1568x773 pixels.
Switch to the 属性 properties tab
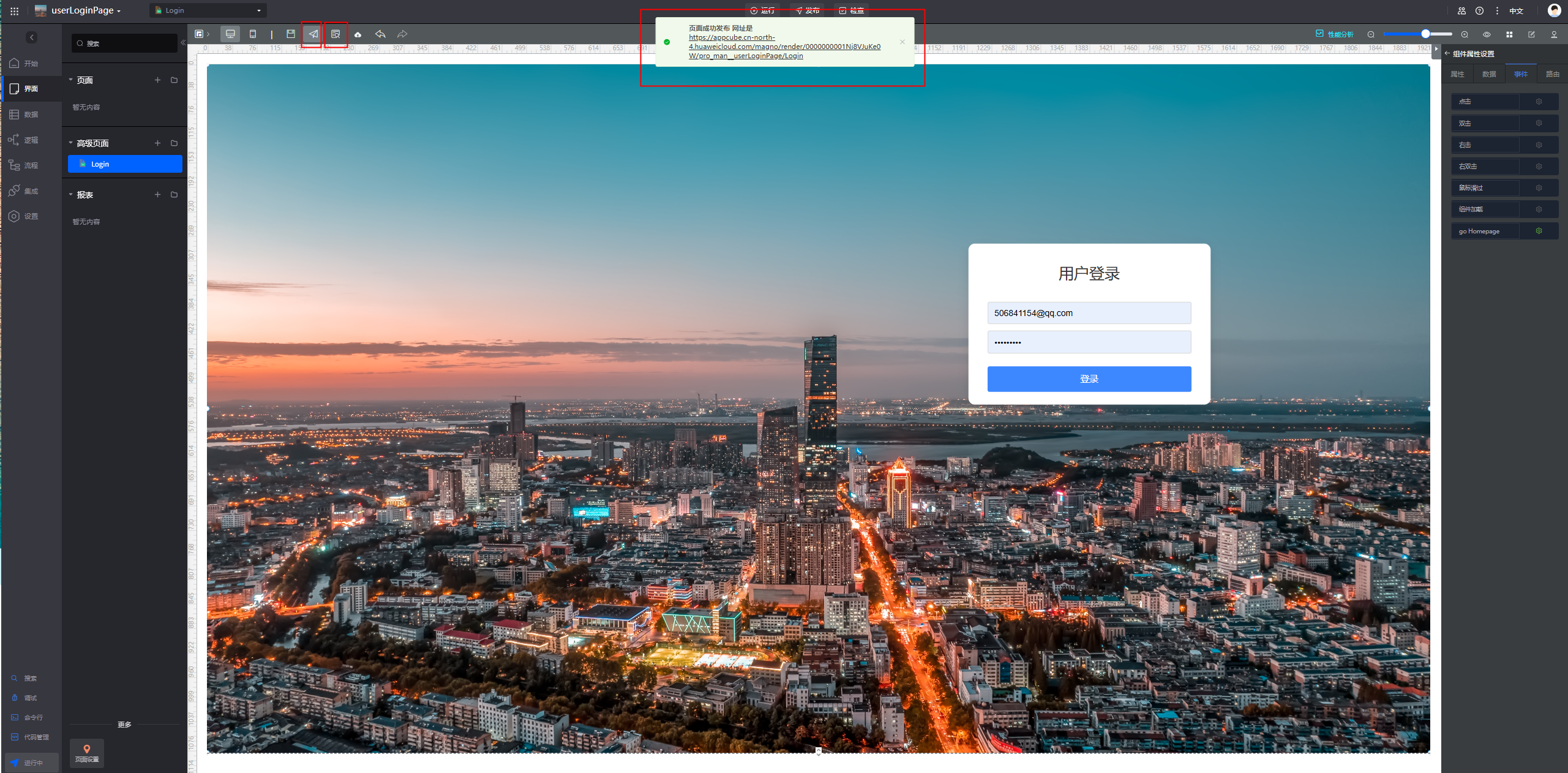click(1457, 74)
